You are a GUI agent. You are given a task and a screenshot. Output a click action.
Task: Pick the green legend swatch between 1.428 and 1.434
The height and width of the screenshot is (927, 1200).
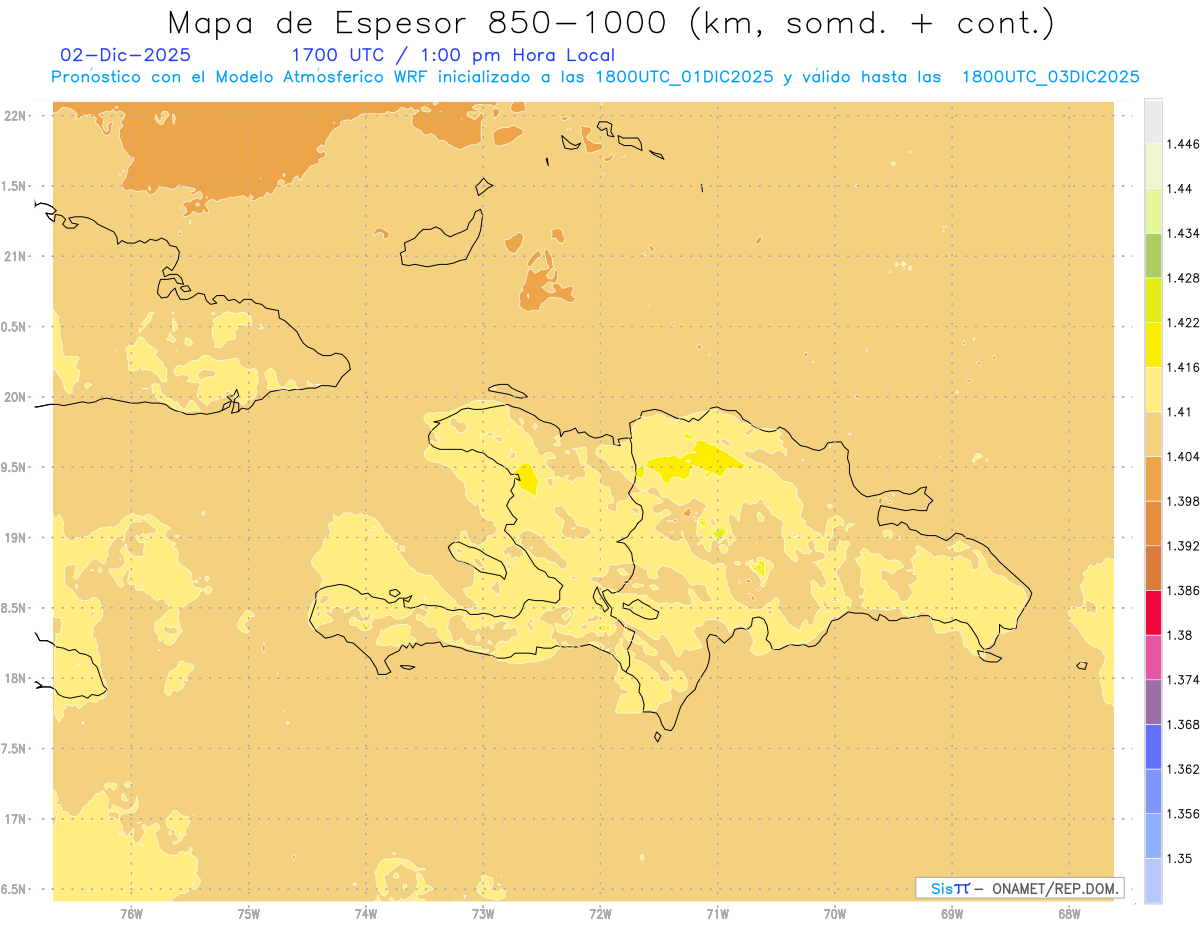pyautogui.click(x=1153, y=255)
